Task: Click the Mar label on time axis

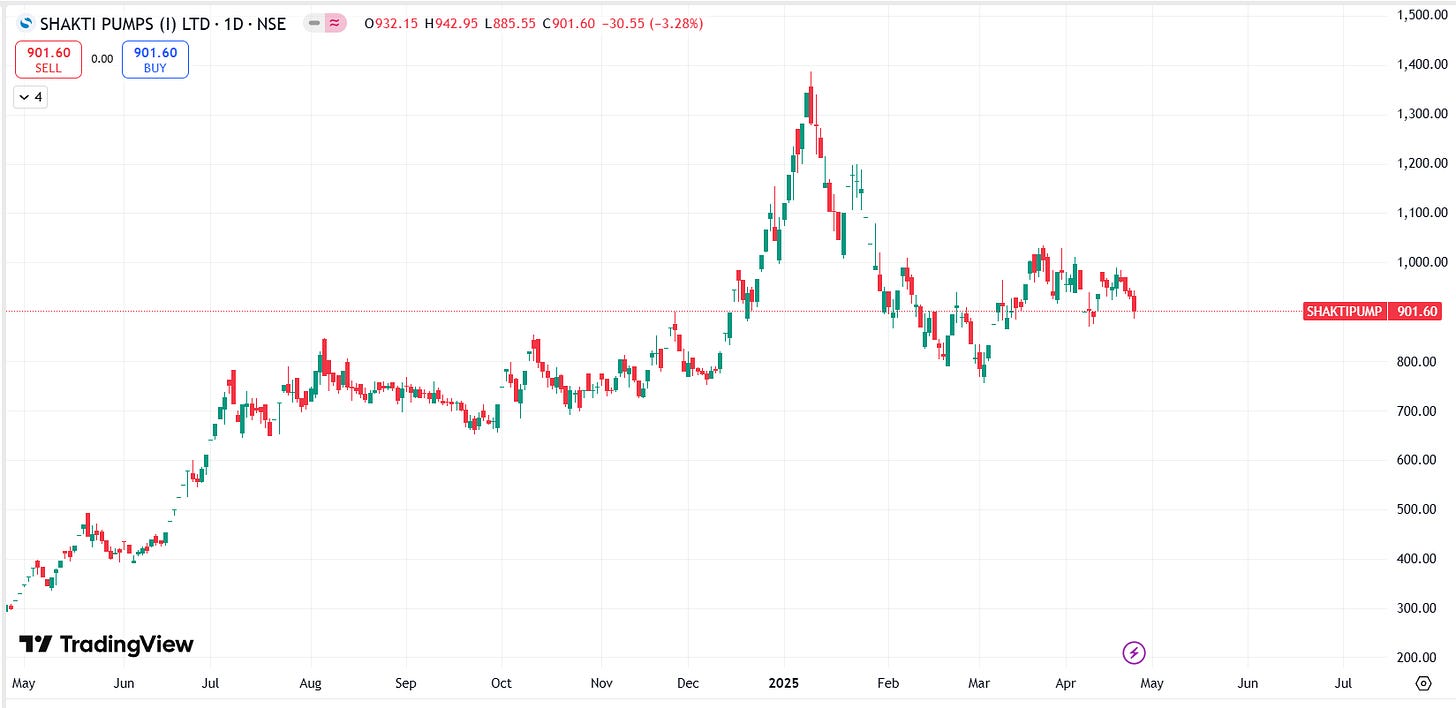Action: [x=979, y=684]
